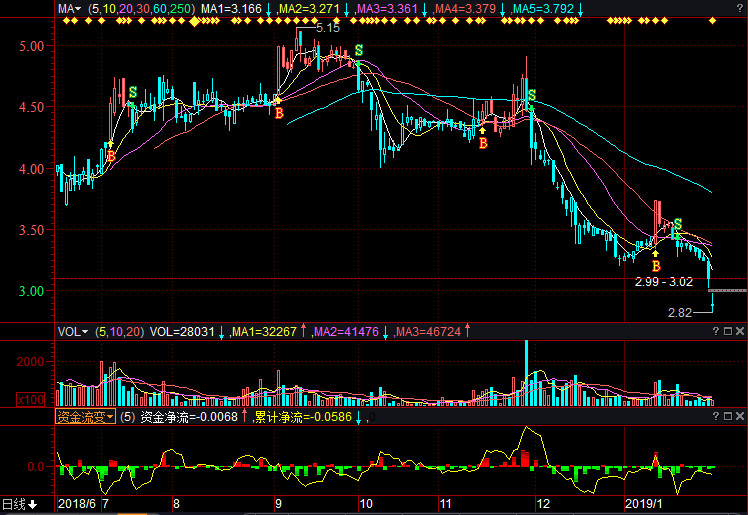Viewport: 748px width, 515px height.
Task: Click the S sell marker before December's drop
Action: click(x=532, y=96)
